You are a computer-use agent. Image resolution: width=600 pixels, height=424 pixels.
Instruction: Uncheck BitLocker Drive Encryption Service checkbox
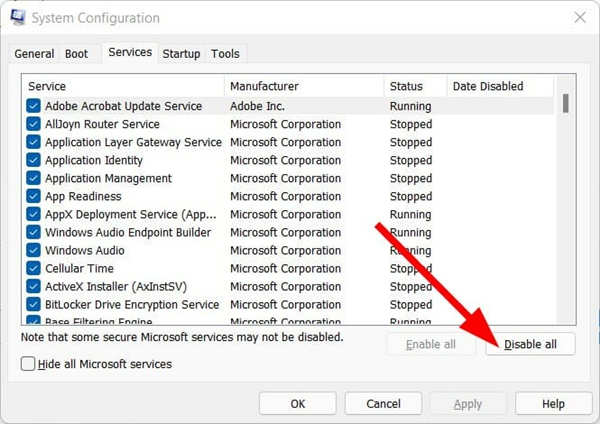(x=34, y=304)
